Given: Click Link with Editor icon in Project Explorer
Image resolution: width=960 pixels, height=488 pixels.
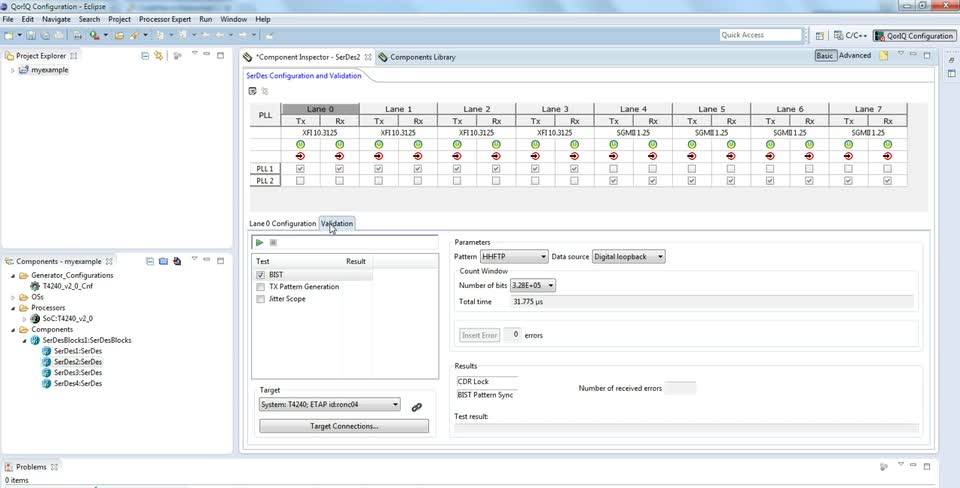Looking at the screenshot, I should [x=158, y=56].
